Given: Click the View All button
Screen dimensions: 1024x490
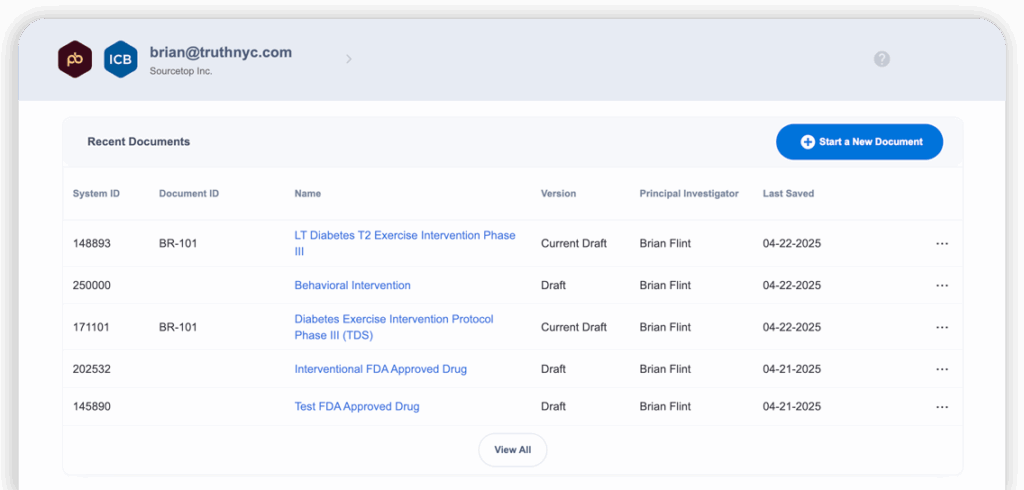Looking at the screenshot, I should (512, 450).
